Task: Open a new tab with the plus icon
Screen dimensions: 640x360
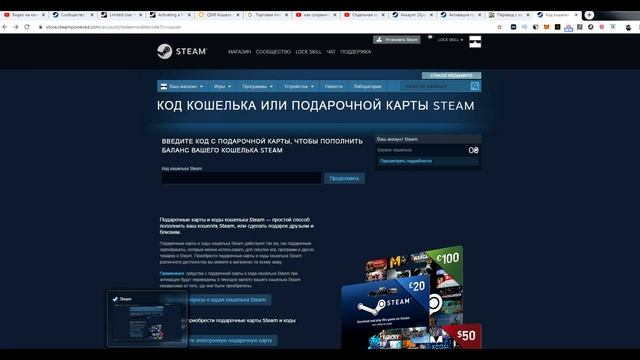Action: click(589, 15)
